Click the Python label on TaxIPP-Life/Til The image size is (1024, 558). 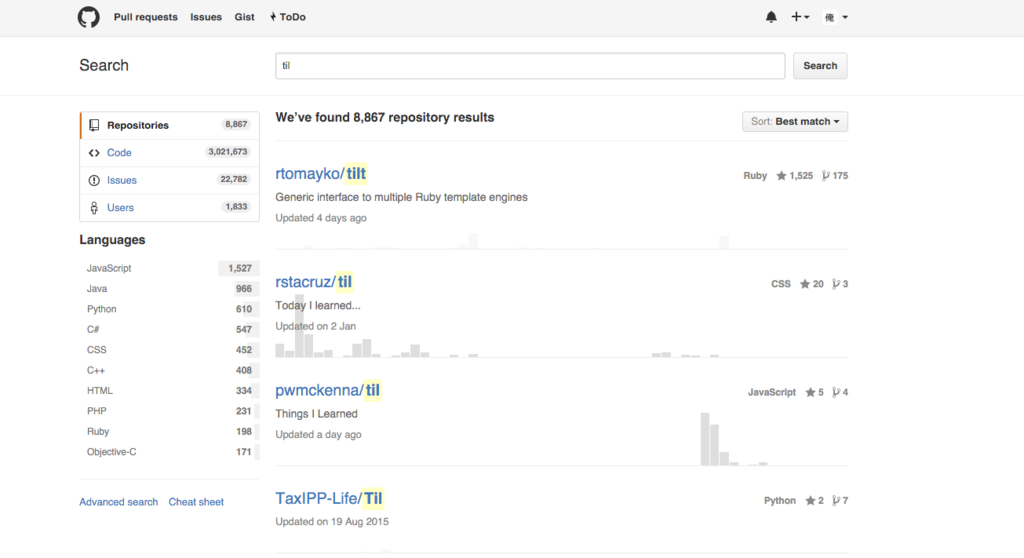pyautogui.click(x=780, y=501)
